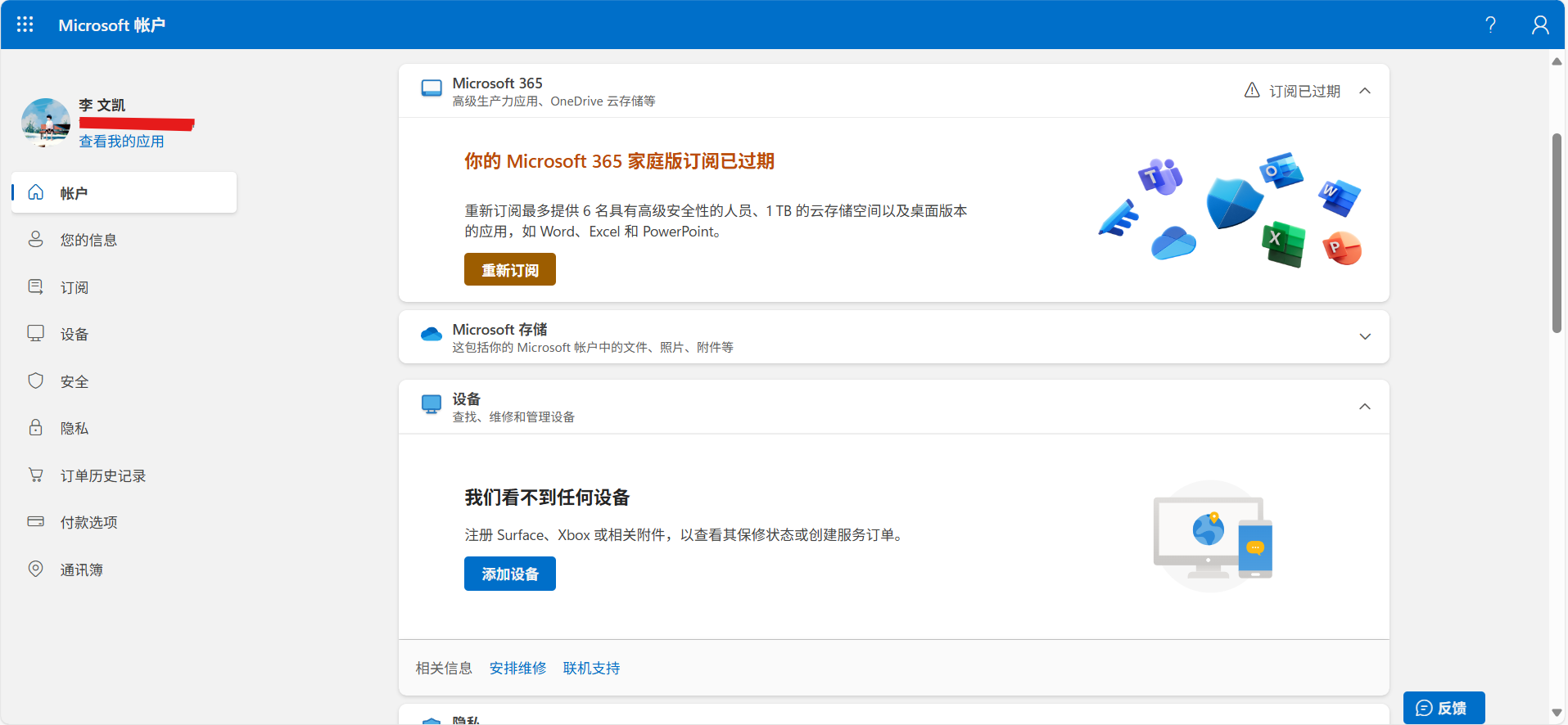Open the app launcher grid icon
The image size is (1568, 725).
25,25
